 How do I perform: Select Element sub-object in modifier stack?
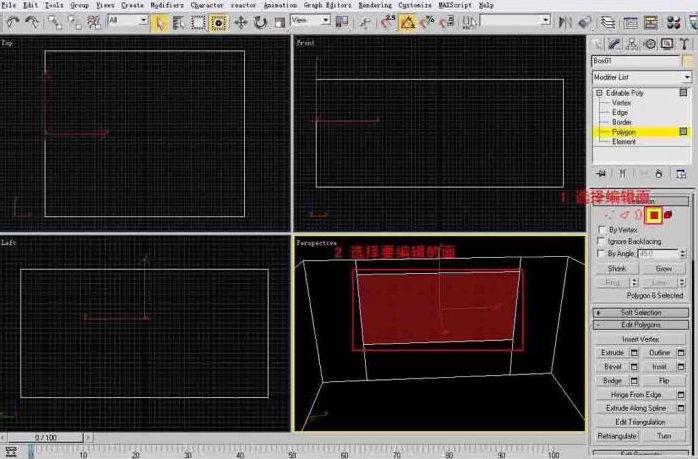coord(624,142)
